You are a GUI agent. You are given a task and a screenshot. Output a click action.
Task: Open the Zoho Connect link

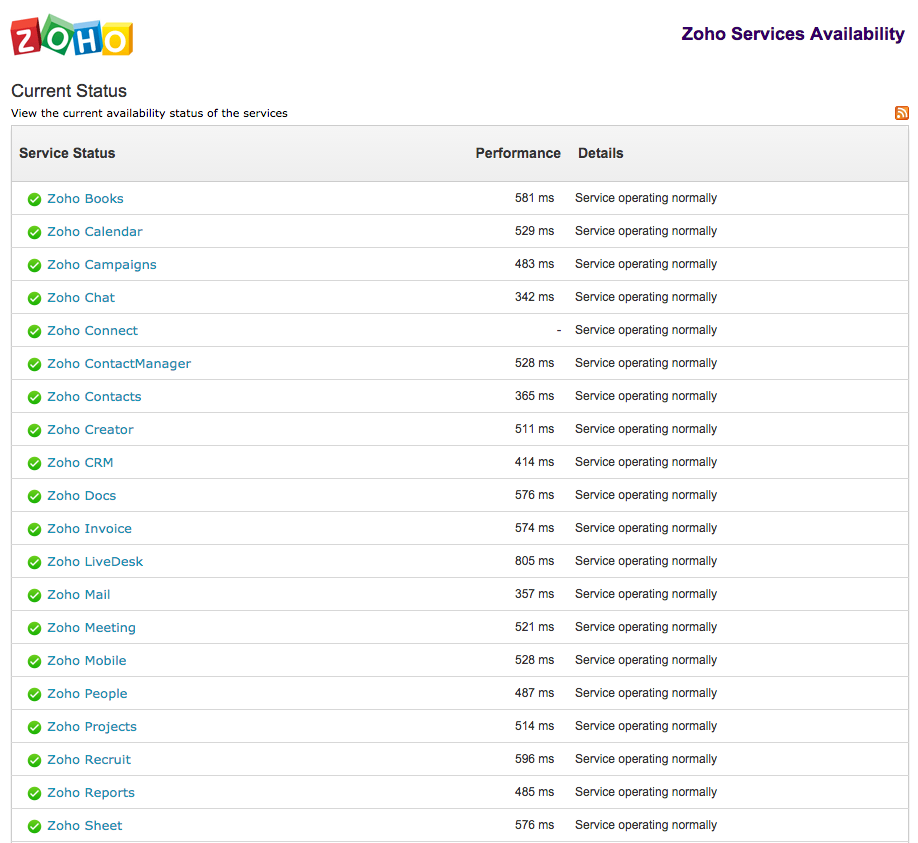click(93, 330)
